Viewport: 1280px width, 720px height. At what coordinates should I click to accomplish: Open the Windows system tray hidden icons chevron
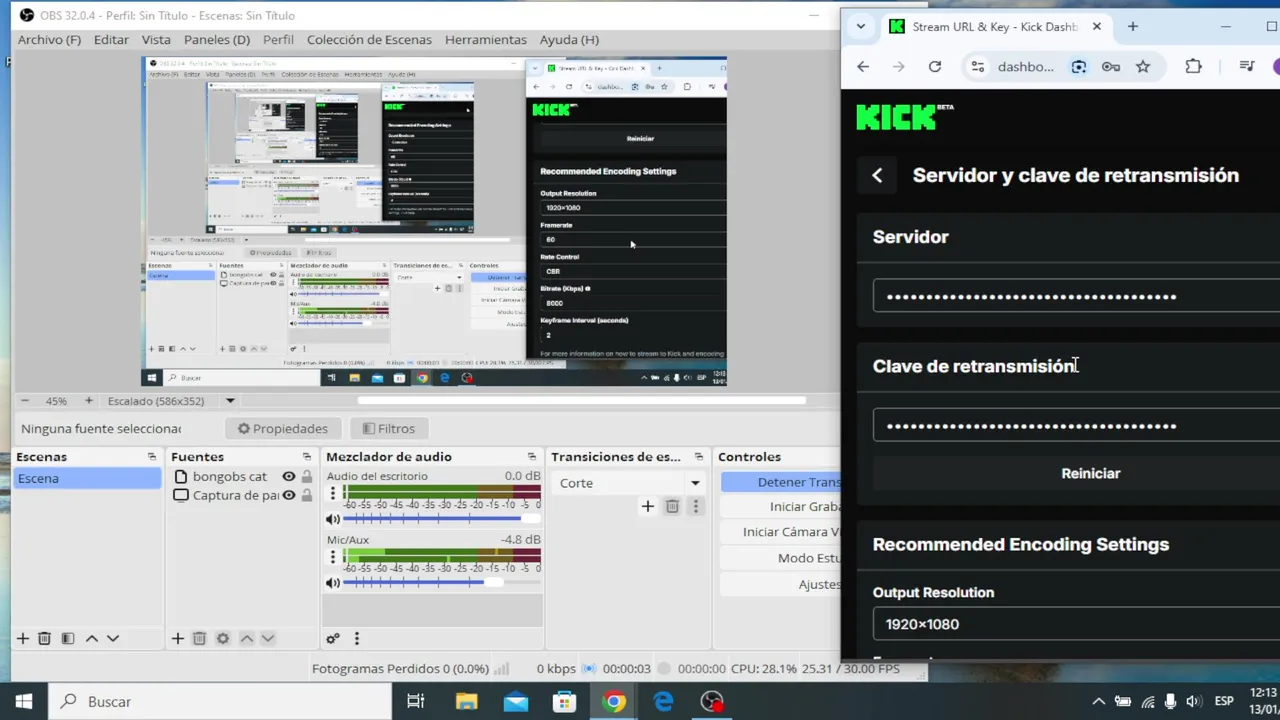coord(1098,701)
